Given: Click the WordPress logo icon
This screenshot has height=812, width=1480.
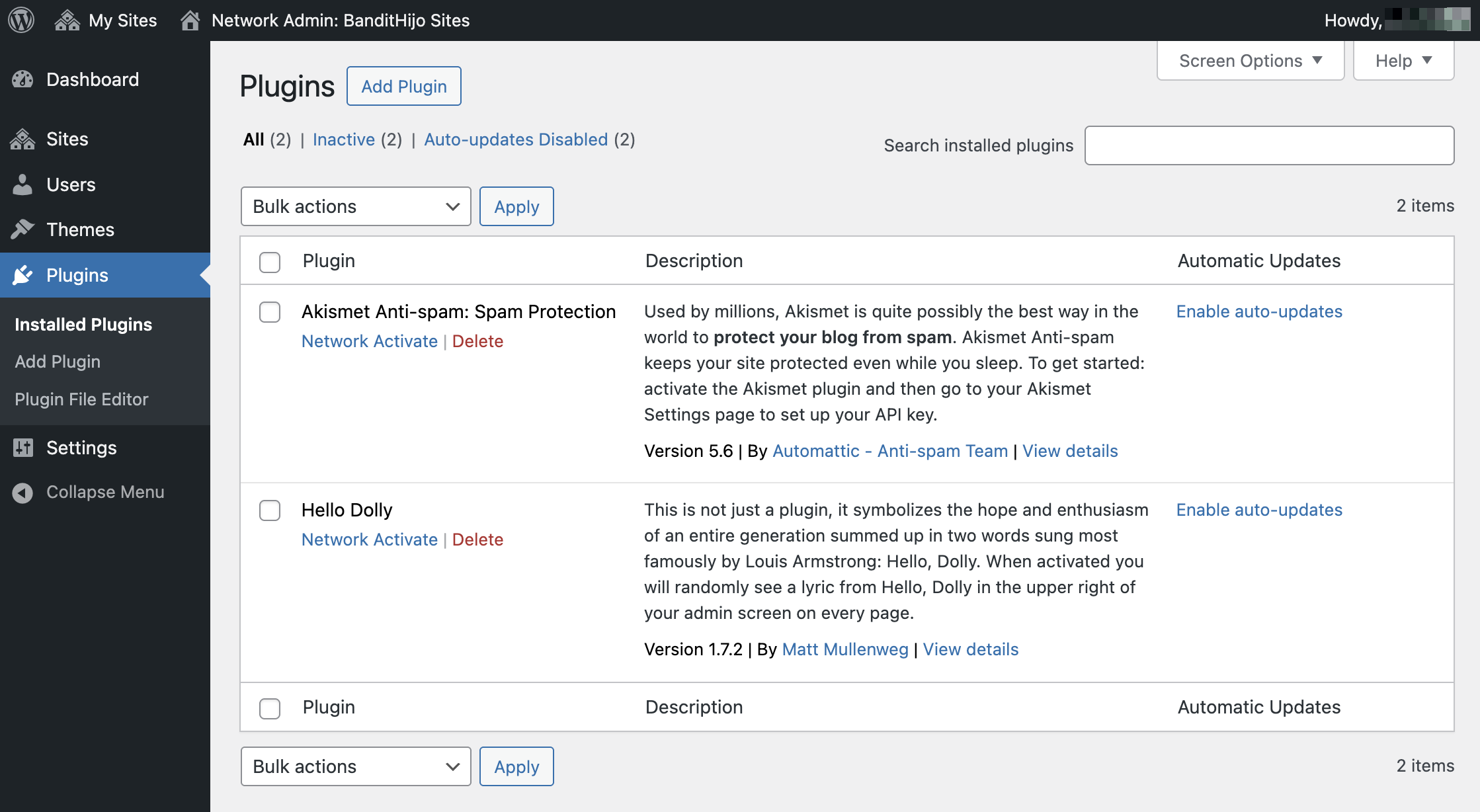Looking at the screenshot, I should [x=21, y=20].
